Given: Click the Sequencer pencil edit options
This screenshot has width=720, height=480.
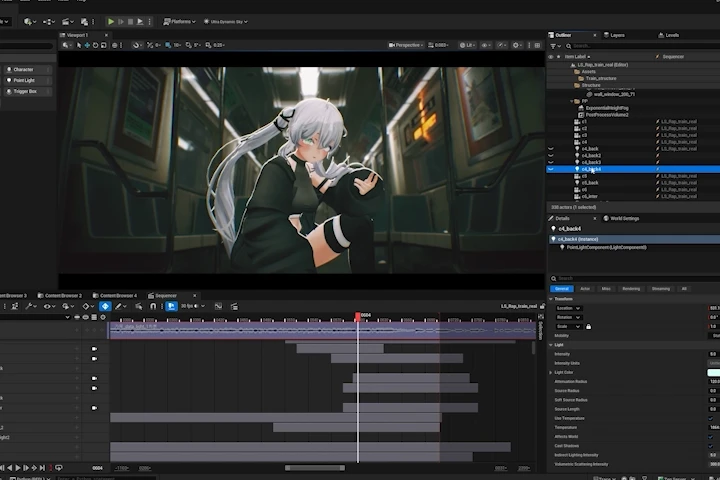Looking at the screenshot, I should pos(120,306).
